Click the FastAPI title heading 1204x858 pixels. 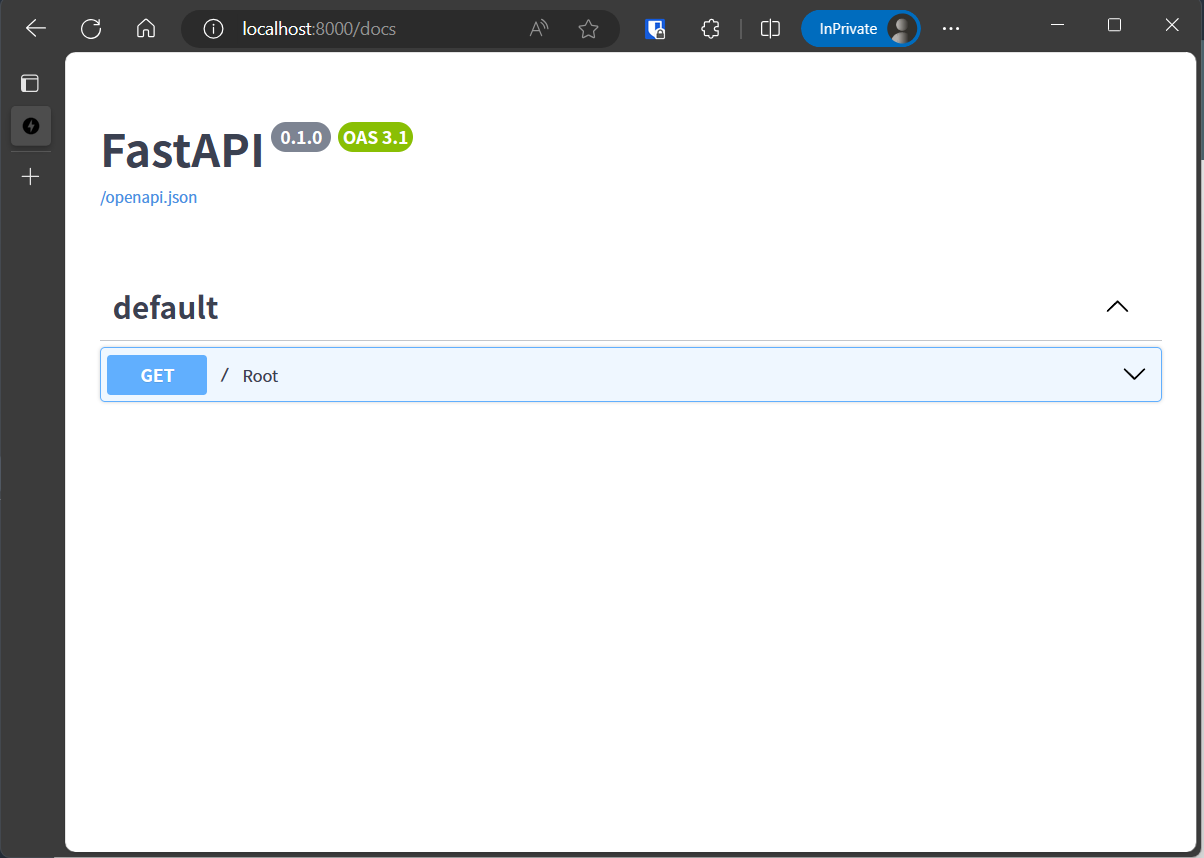click(x=182, y=151)
